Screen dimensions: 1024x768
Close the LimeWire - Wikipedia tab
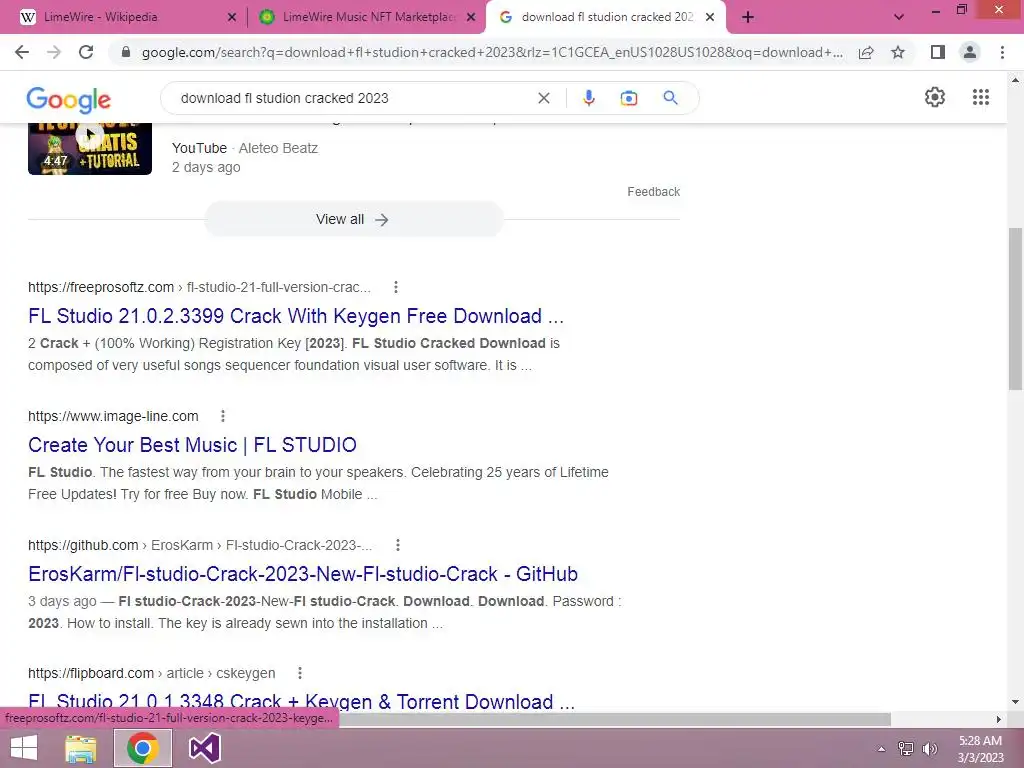coord(232,18)
